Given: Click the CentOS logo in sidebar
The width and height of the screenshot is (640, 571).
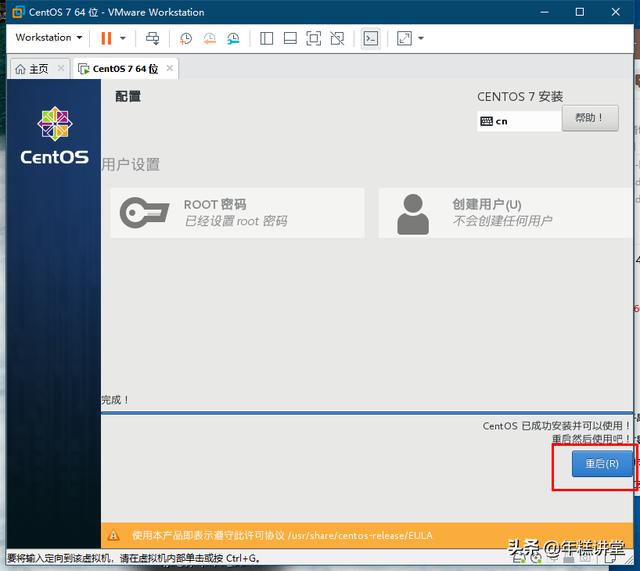Looking at the screenshot, I should point(54,136).
